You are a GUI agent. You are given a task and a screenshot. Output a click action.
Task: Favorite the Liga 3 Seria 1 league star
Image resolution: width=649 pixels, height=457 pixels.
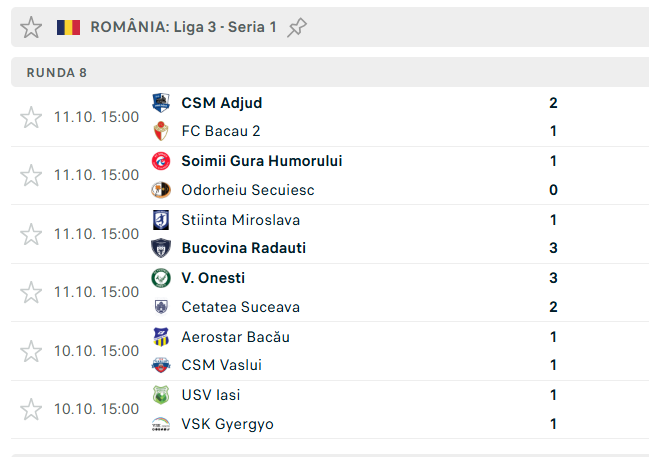pos(32,27)
